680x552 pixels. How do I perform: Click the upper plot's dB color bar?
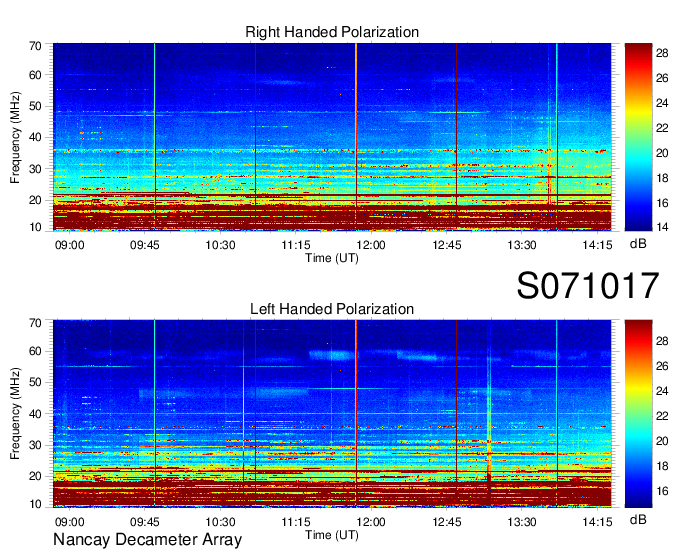638,137
